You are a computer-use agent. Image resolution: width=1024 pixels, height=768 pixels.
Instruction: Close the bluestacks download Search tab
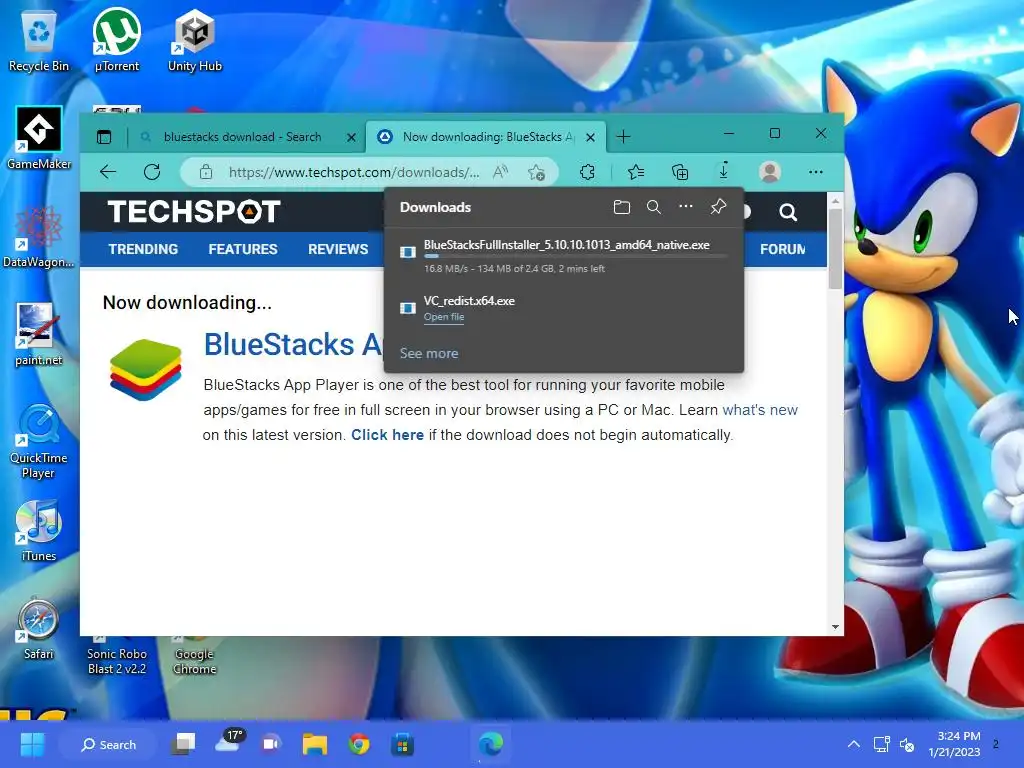(x=351, y=137)
